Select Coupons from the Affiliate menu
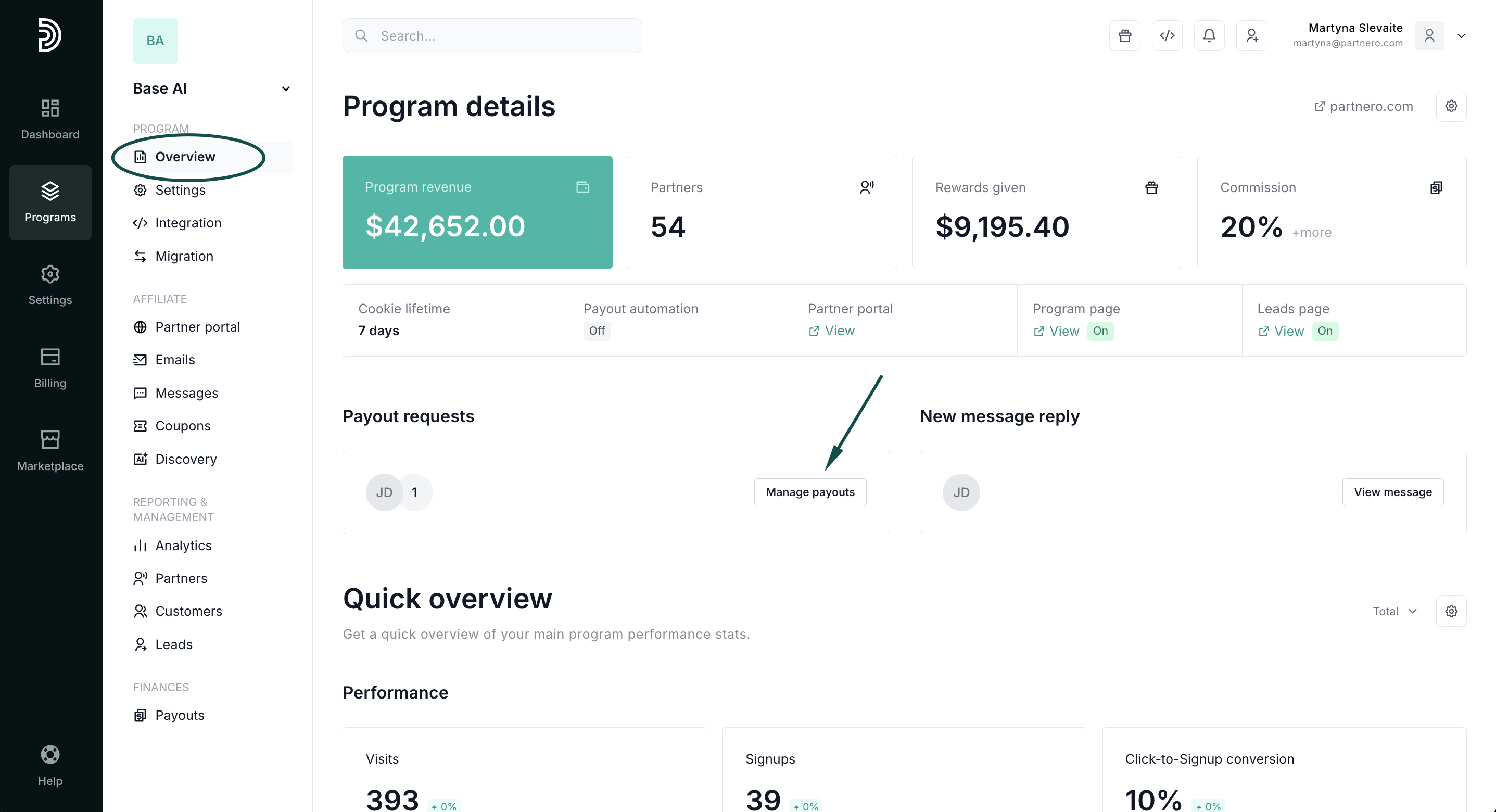Viewport: 1496px width, 812px height. point(182,426)
